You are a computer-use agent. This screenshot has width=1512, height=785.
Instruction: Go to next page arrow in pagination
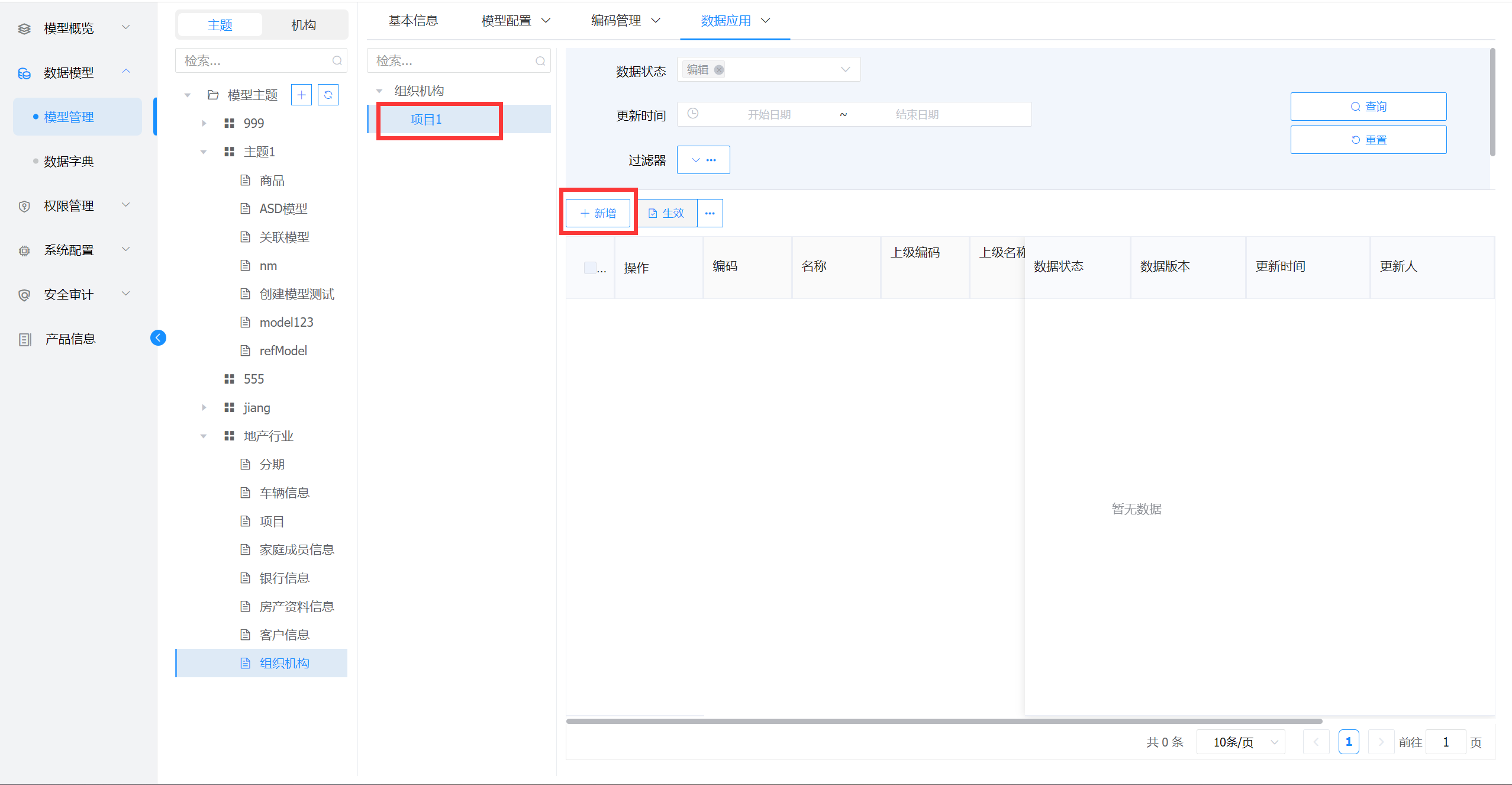coord(1381,742)
